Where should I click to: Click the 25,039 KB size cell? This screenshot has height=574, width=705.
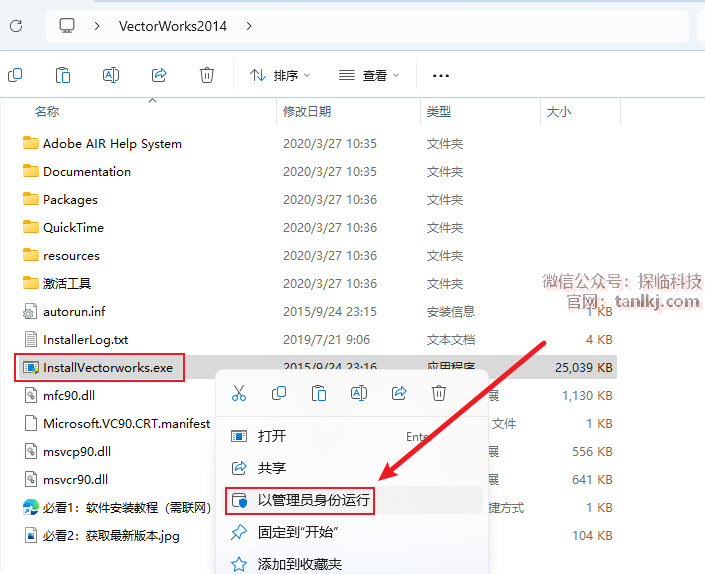[x=584, y=368]
